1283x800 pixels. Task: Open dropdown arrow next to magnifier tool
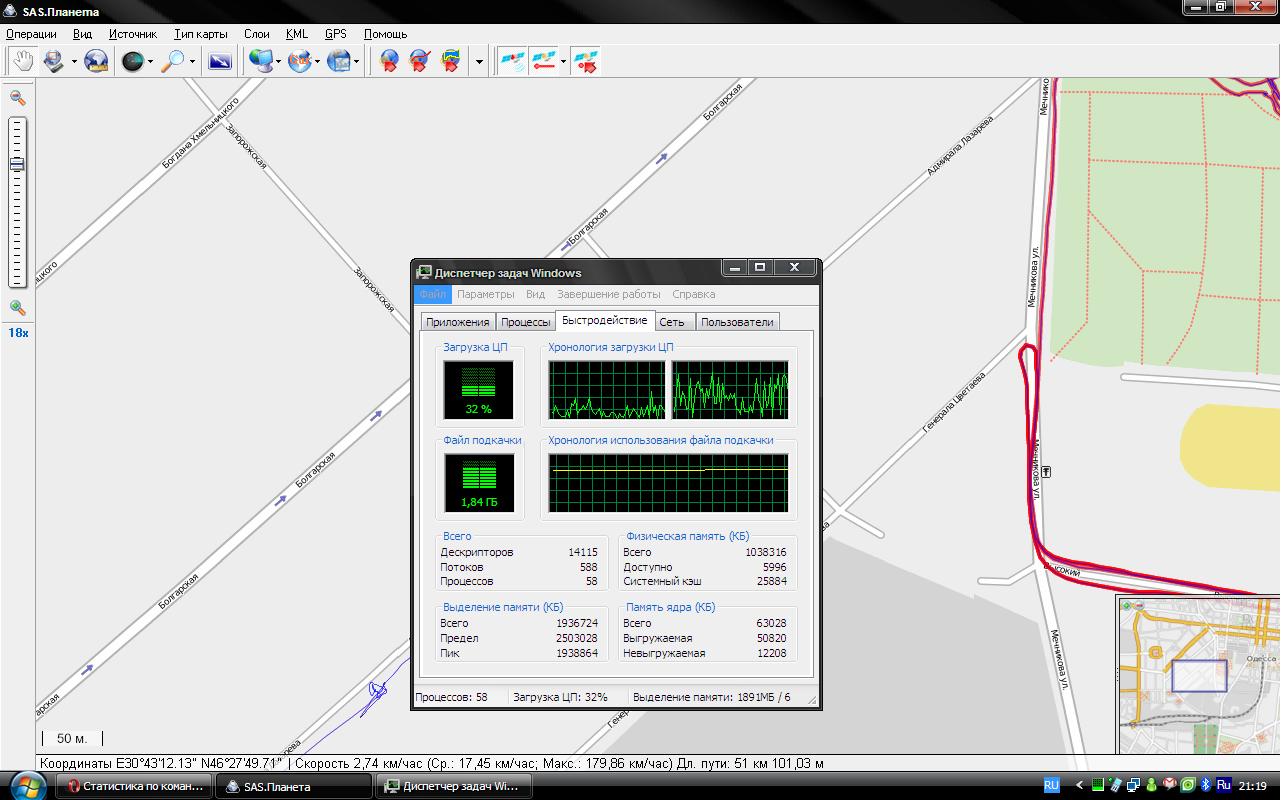tap(192, 62)
